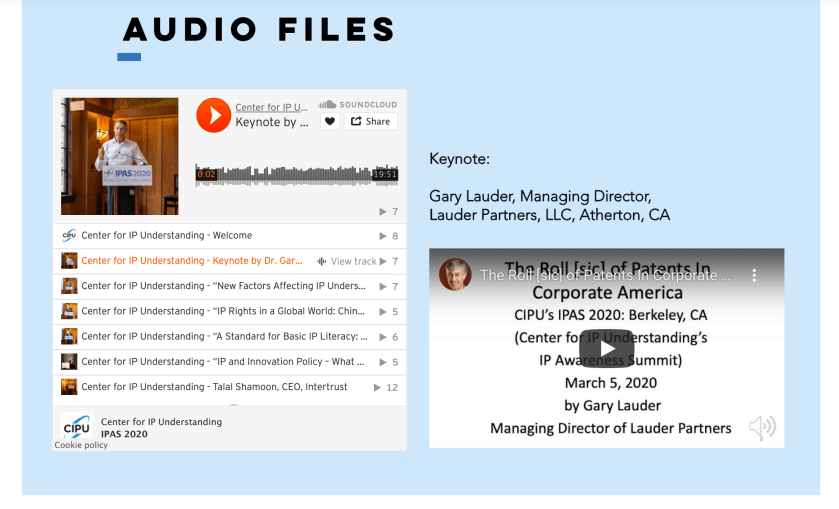Open the YouTube video title link
Viewport: 839px width, 509px height.
click(605, 275)
